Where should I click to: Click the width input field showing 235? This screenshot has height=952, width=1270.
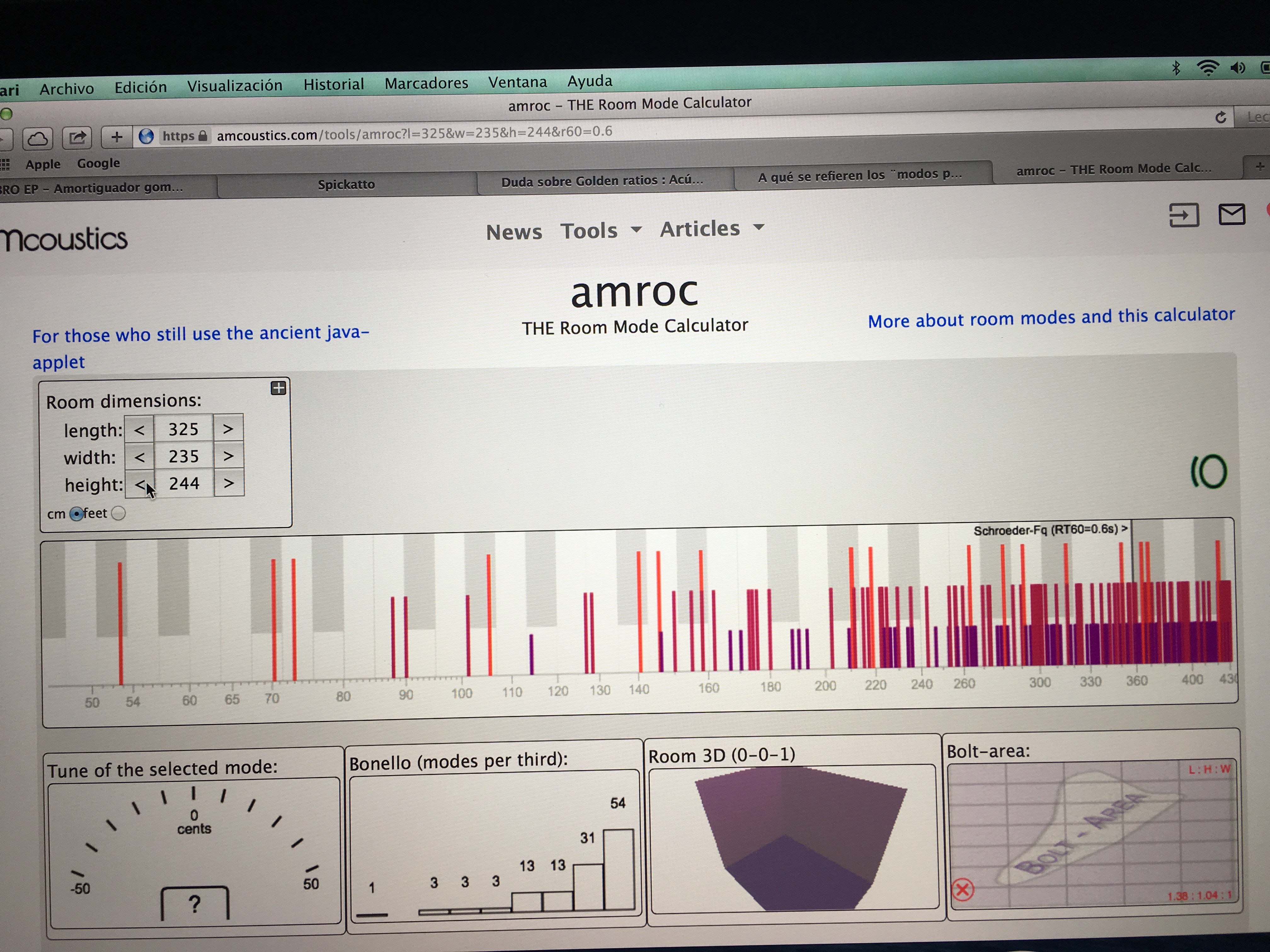184,456
